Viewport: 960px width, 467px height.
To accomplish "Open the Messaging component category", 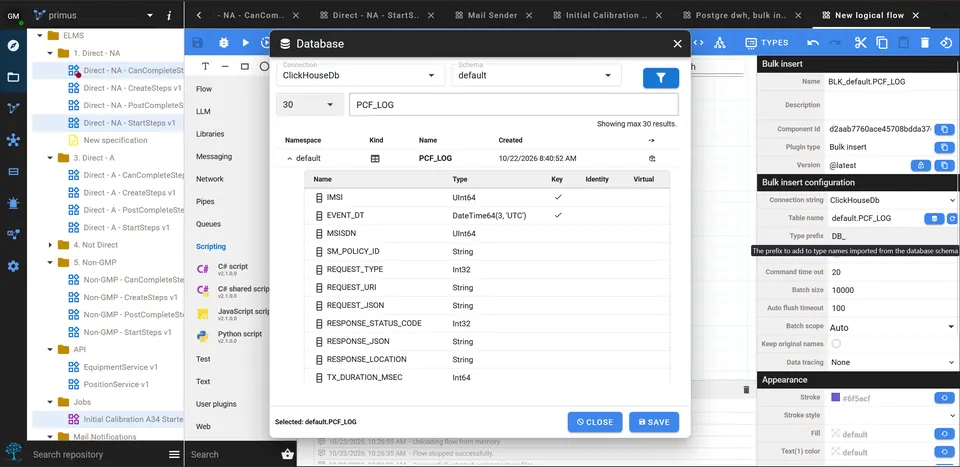I will coord(214,157).
